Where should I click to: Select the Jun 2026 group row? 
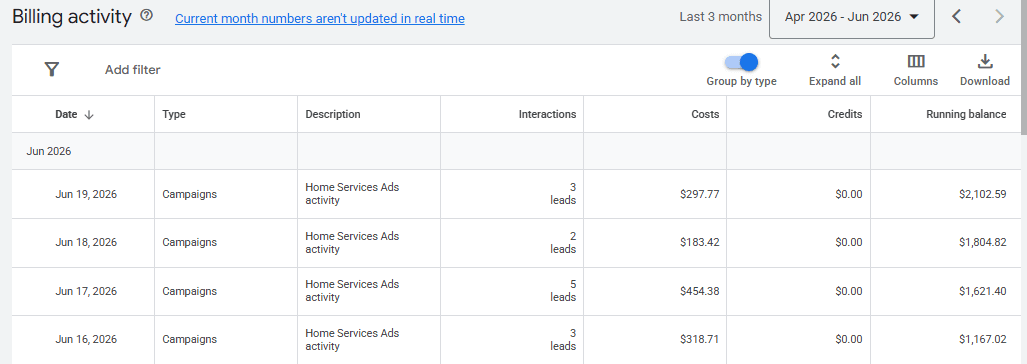516,151
